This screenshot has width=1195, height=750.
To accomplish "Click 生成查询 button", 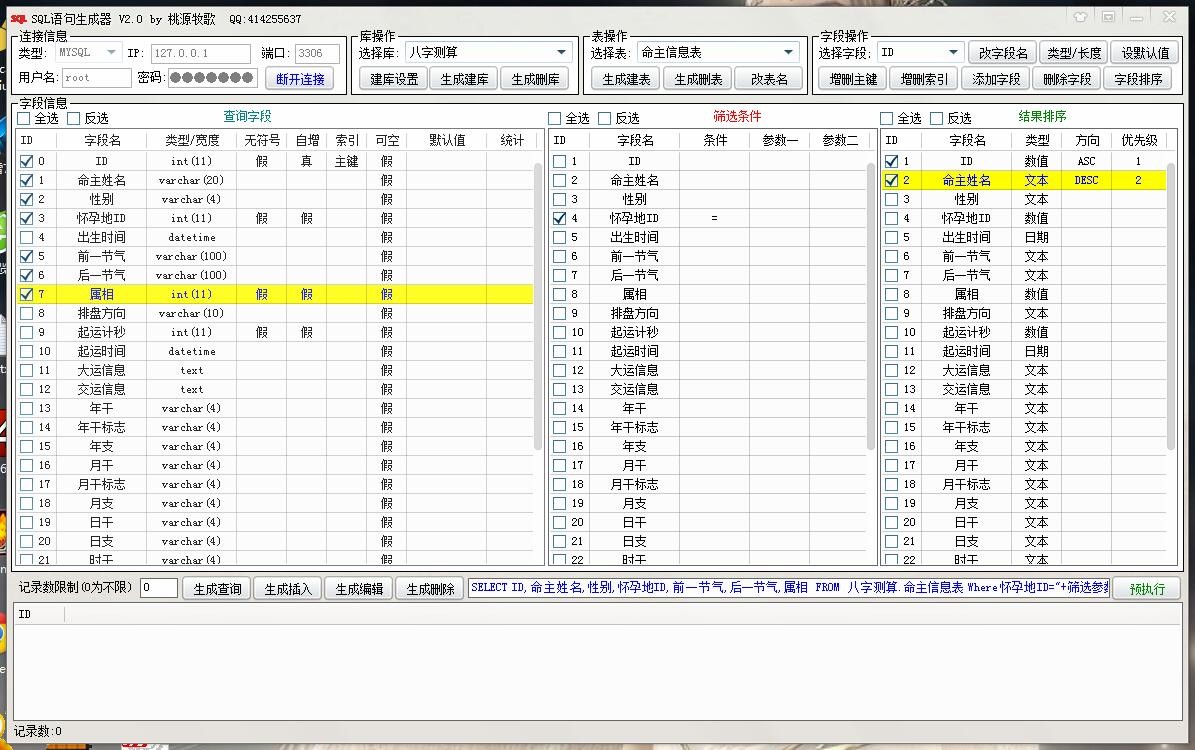I will pos(217,588).
